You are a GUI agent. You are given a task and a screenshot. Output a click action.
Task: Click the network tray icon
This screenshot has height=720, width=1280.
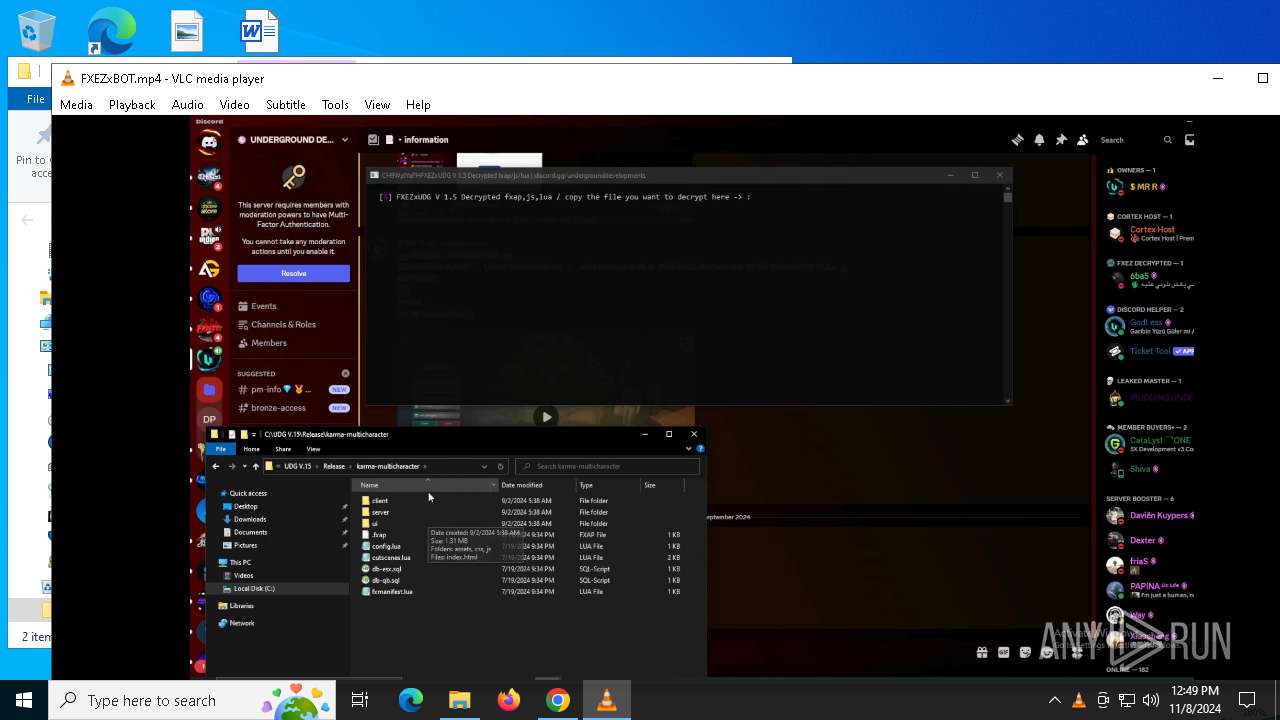pyautogui.click(x=1127, y=700)
